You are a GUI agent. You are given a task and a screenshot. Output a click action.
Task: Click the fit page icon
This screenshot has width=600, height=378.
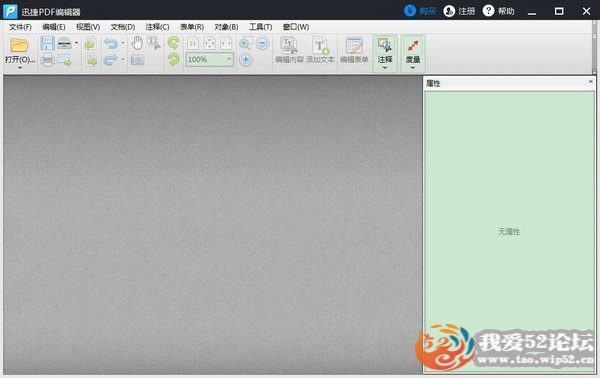(x=209, y=43)
